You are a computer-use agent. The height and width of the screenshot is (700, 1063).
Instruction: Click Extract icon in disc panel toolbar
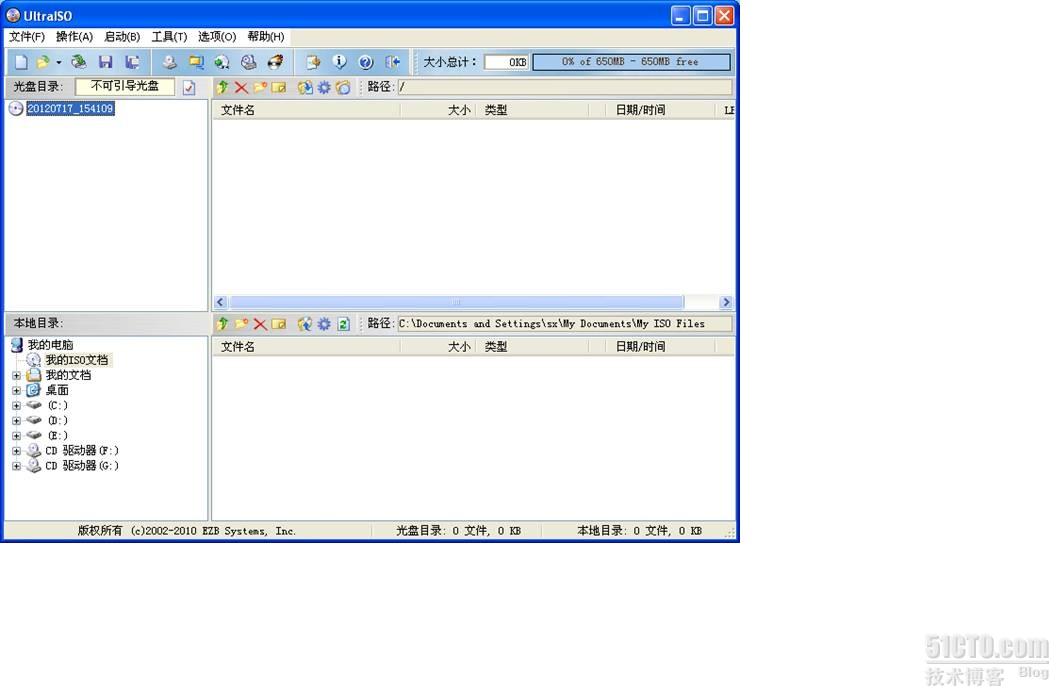pyautogui.click(x=305, y=87)
